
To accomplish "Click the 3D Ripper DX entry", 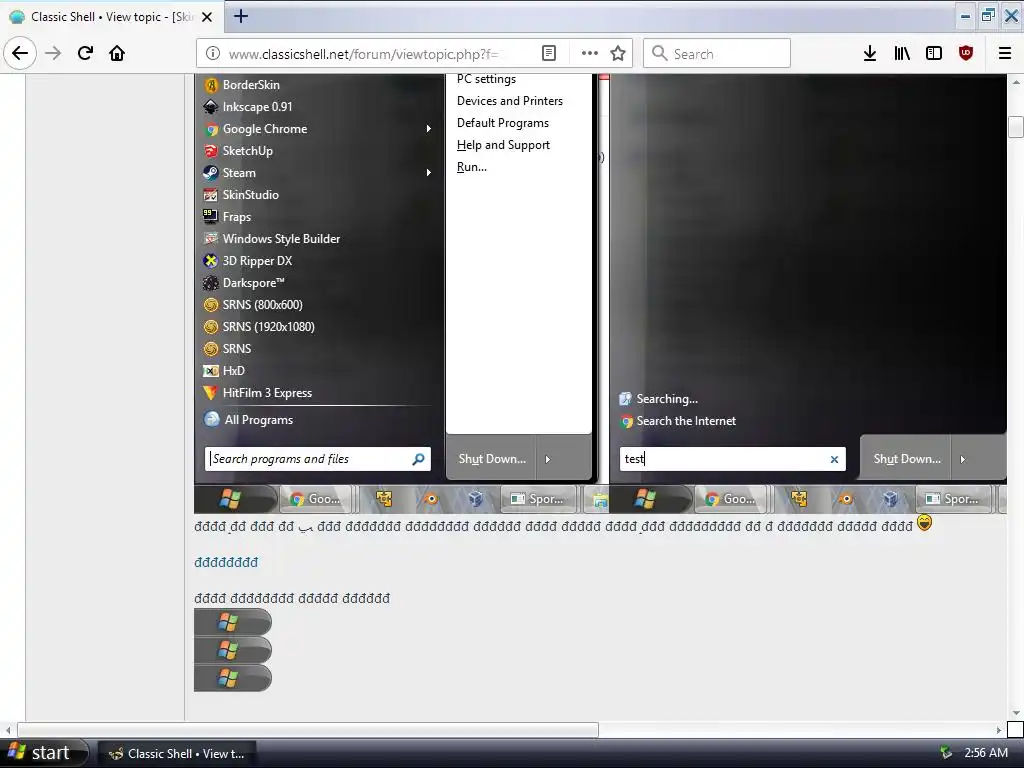I will click(x=248, y=261).
